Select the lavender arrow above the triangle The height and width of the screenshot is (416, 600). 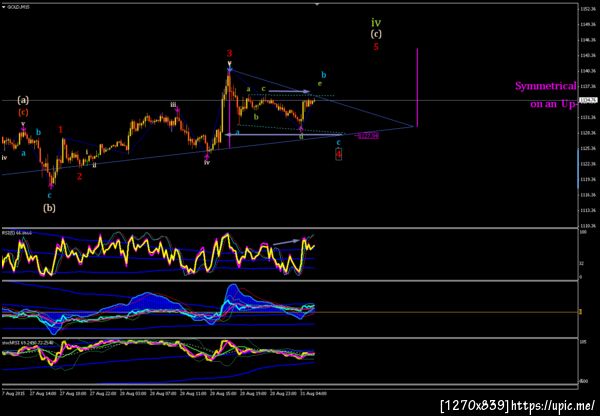coord(289,91)
